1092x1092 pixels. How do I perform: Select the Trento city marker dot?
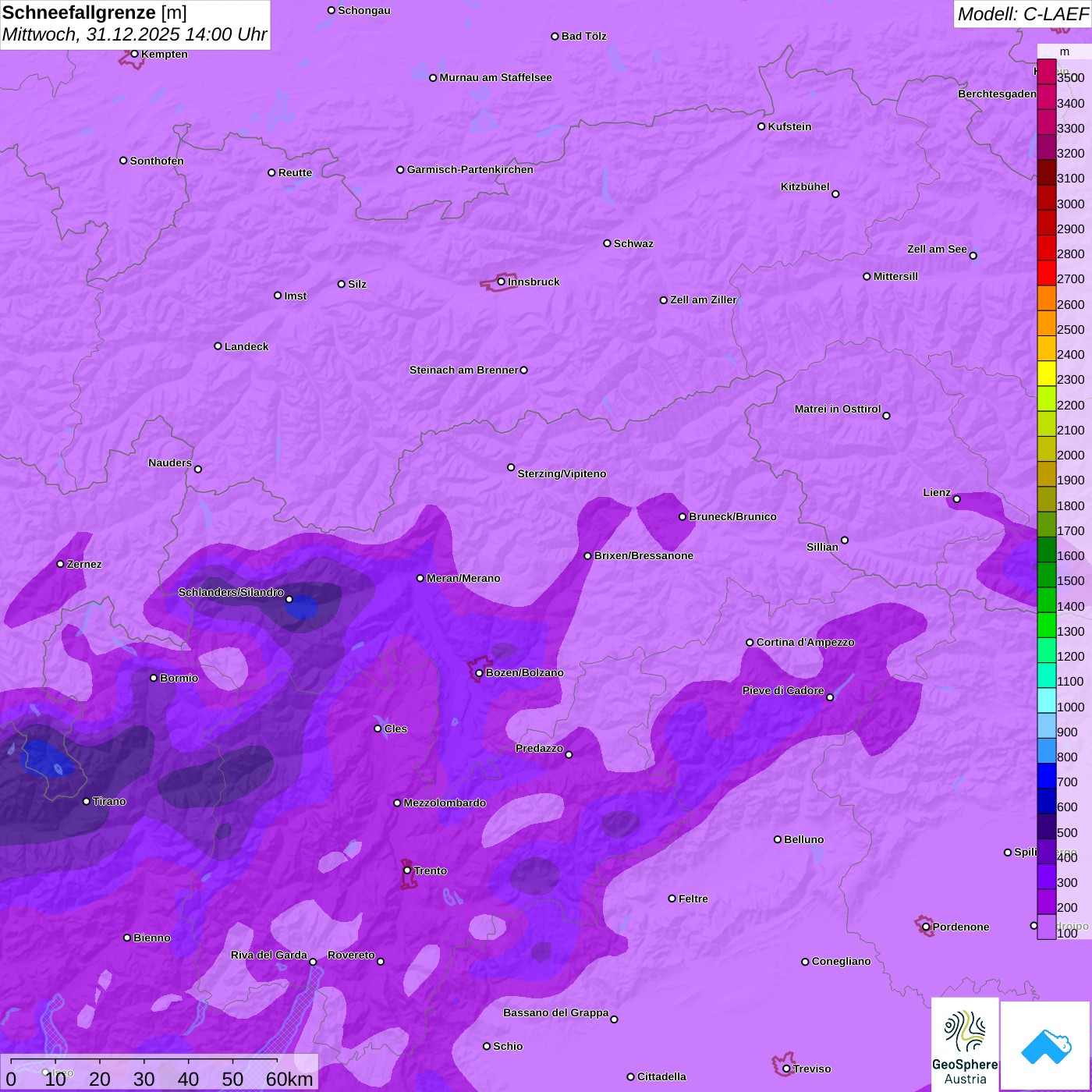[x=407, y=870]
